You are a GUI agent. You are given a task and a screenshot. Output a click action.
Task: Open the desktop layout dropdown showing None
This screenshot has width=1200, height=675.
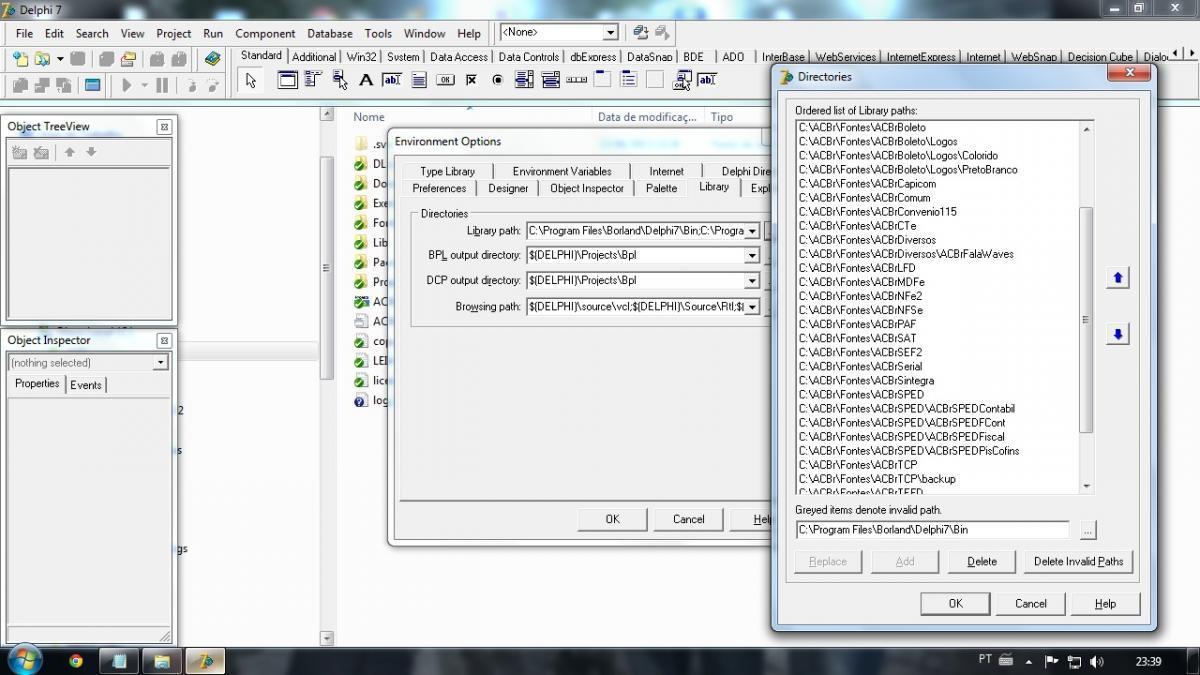click(609, 33)
